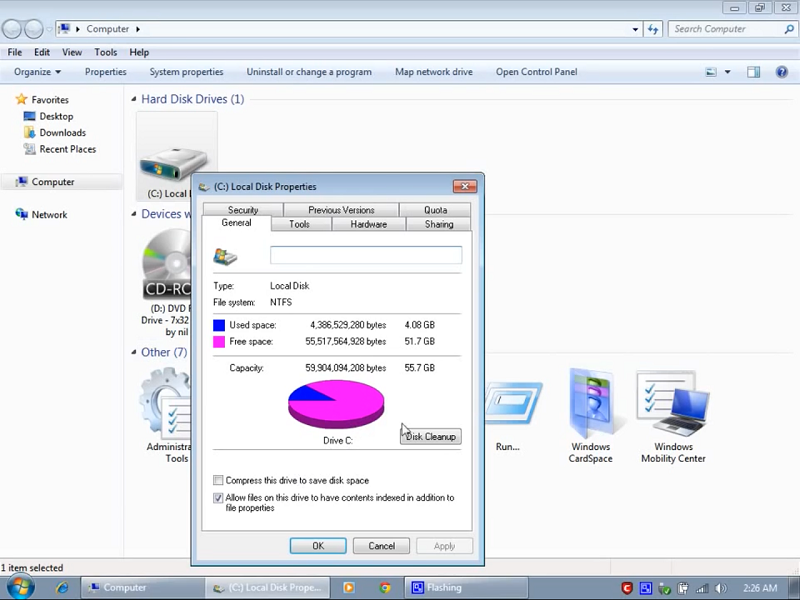This screenshot has height=600, width=800.
Task: Switch to the dialog Tools tab
Action: pos(299,224)
